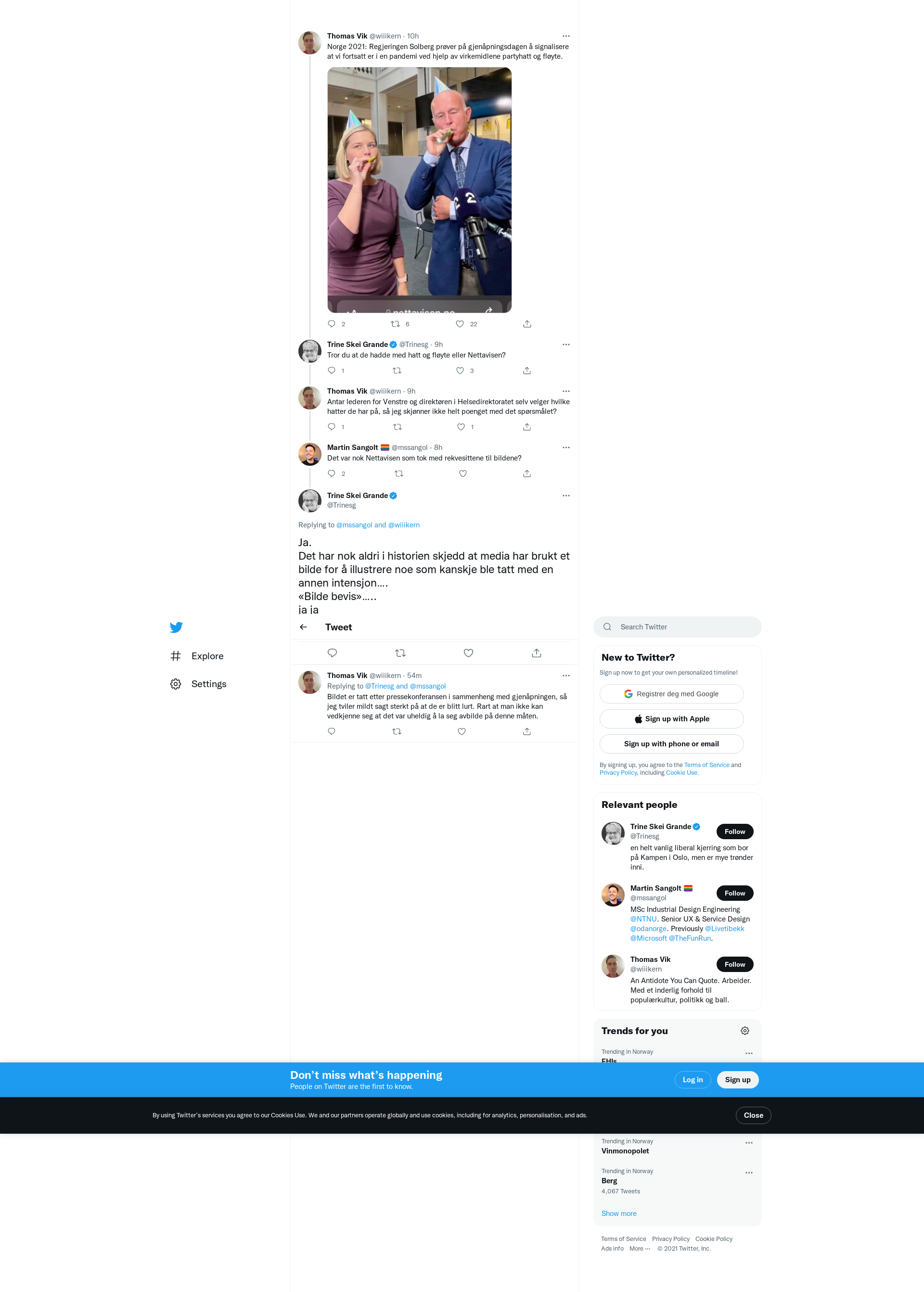This screenshot has height=1292, width=924.
Task: Open the Twitter bird home logo
Action: [x=176, y=627]
